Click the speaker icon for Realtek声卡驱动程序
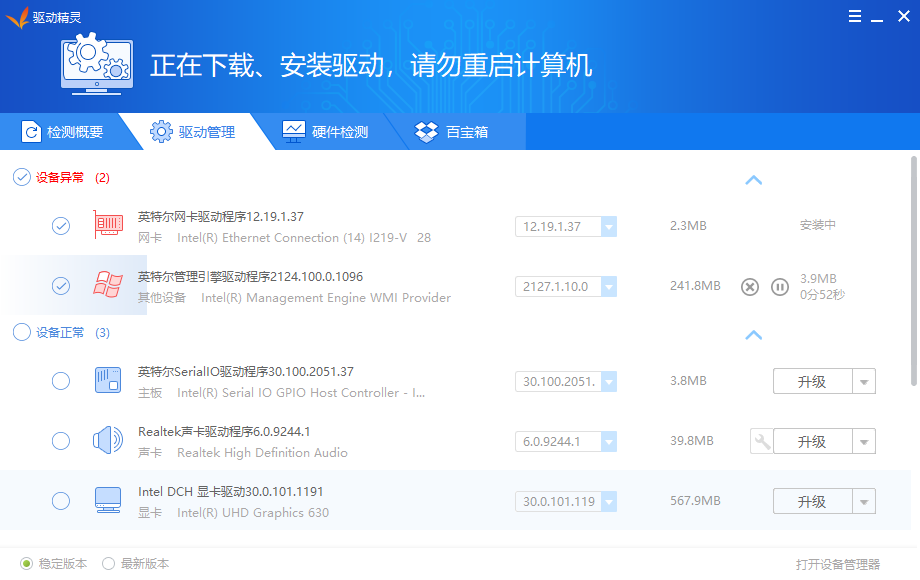Viewport: 920px width, 580px height. pos(108,440)
